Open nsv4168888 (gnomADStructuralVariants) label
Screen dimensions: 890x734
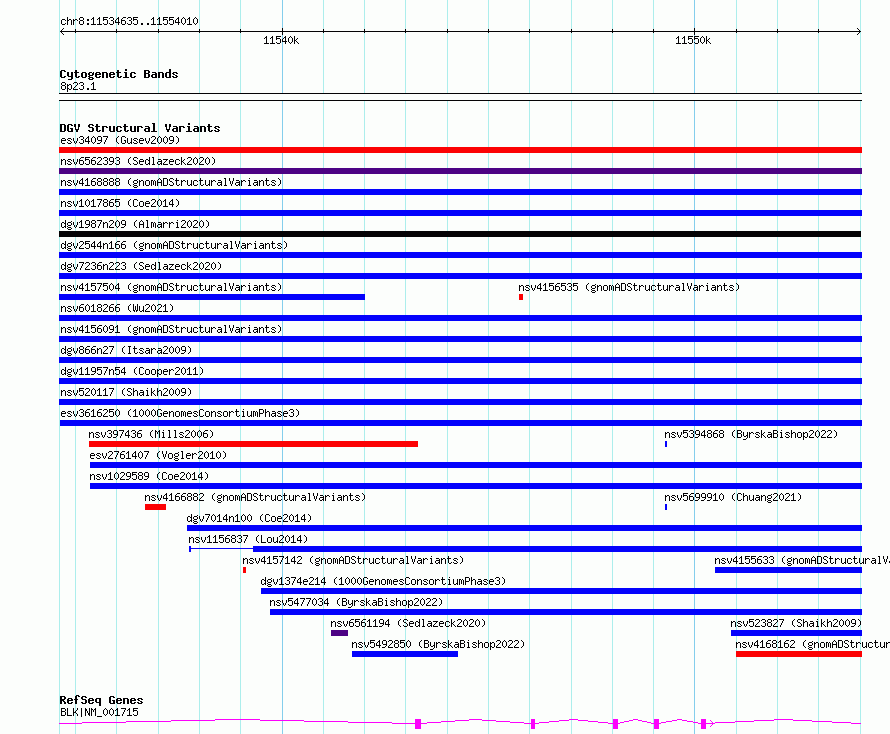(171, 182)
